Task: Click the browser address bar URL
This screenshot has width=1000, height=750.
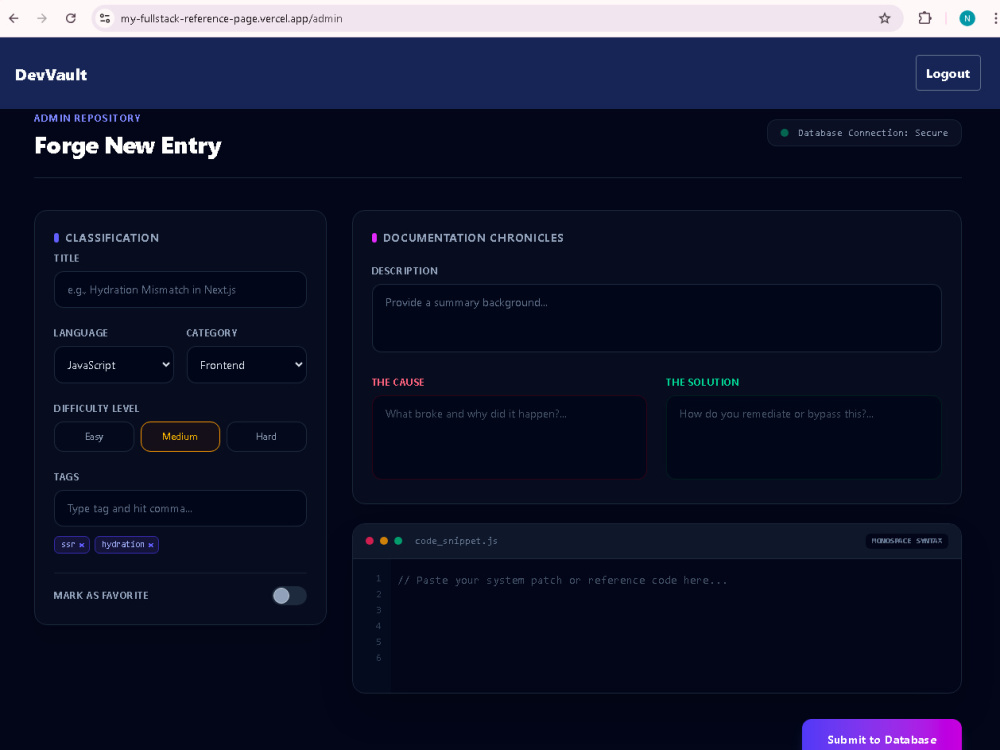Action: pyautogui.click(x=232, y=18)
